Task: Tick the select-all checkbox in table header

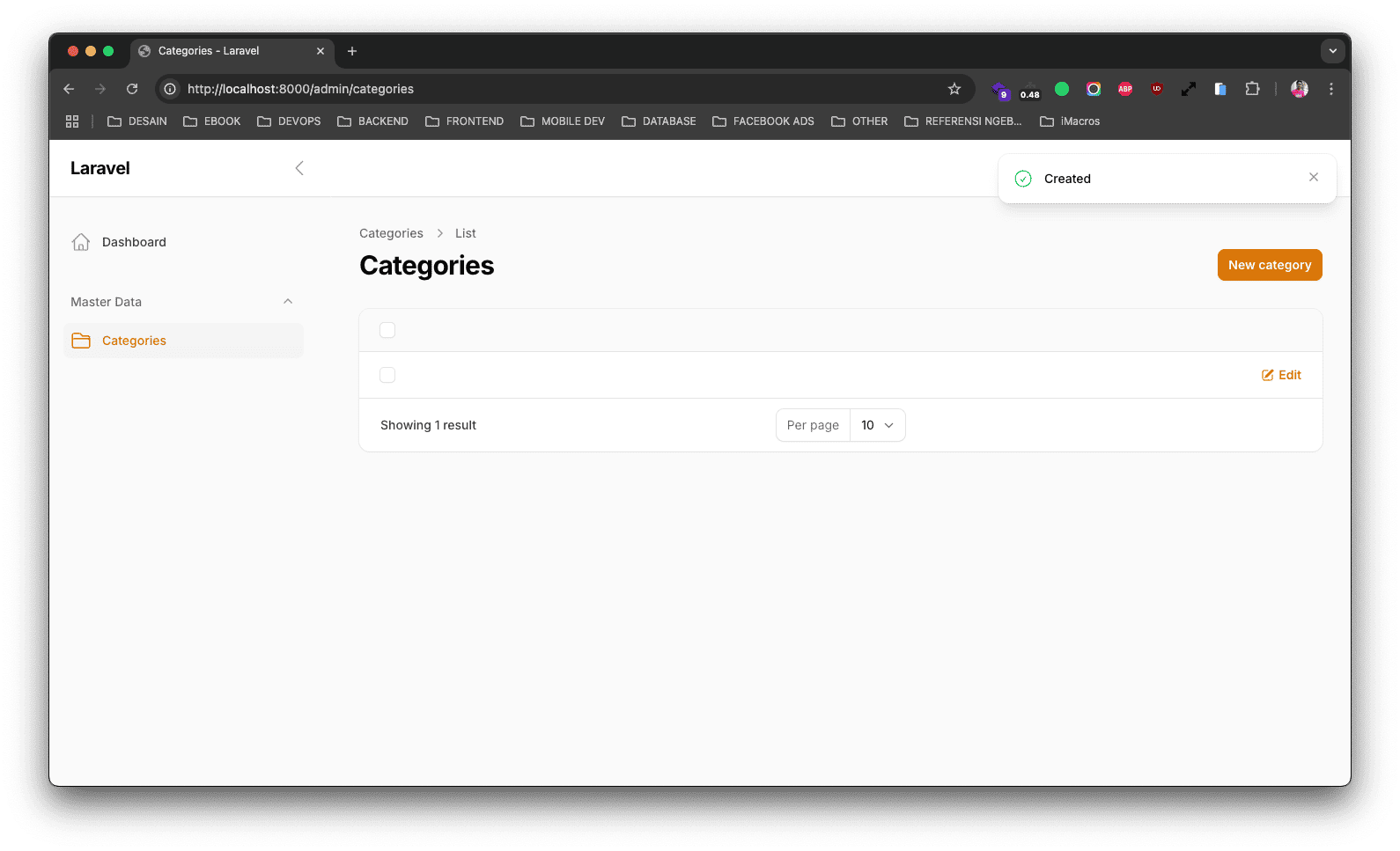Action: click(387, 330)
